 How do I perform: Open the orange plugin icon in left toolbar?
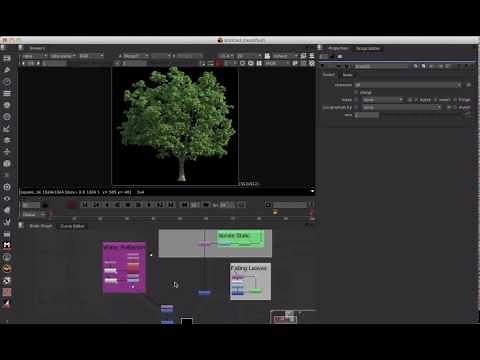[x=7, y=268]
